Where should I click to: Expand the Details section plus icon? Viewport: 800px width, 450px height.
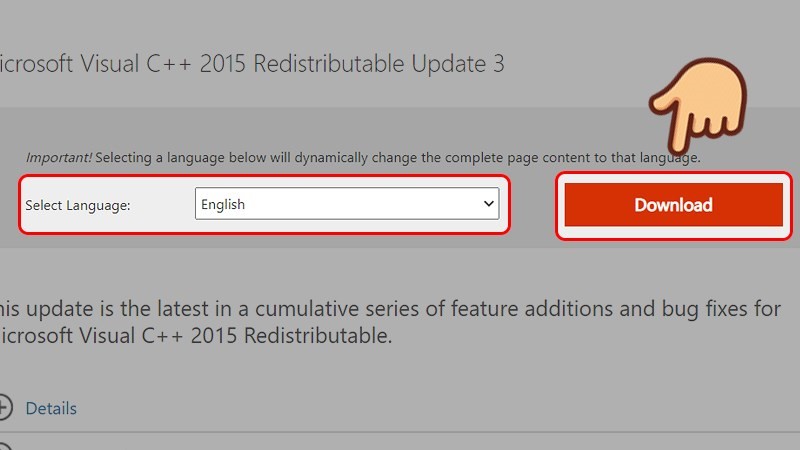click(x=4, y=408)
